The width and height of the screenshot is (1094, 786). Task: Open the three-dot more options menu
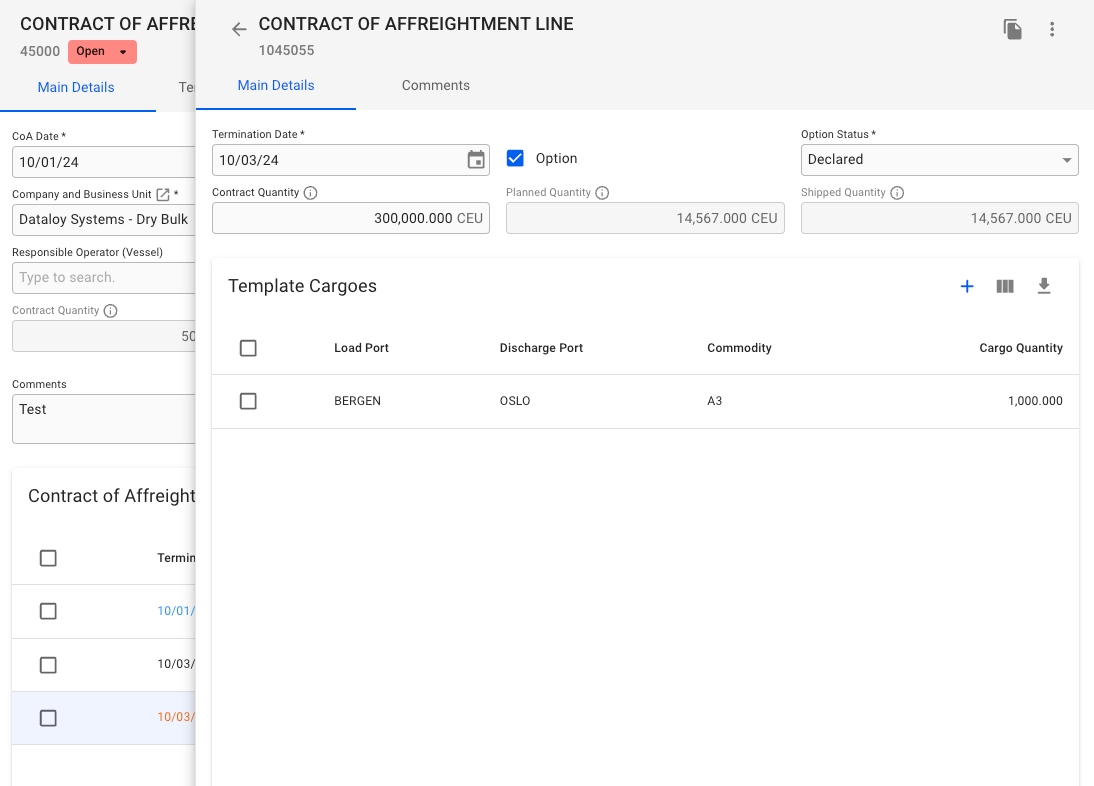point(1052,29)
